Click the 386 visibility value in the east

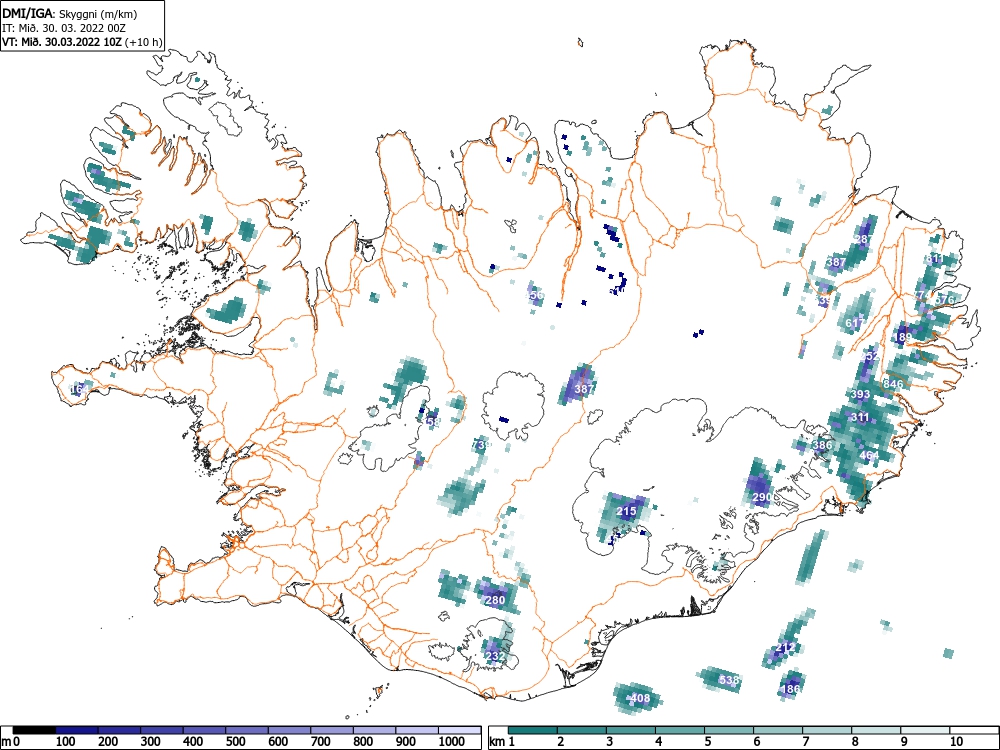click(x=822, y=445)
